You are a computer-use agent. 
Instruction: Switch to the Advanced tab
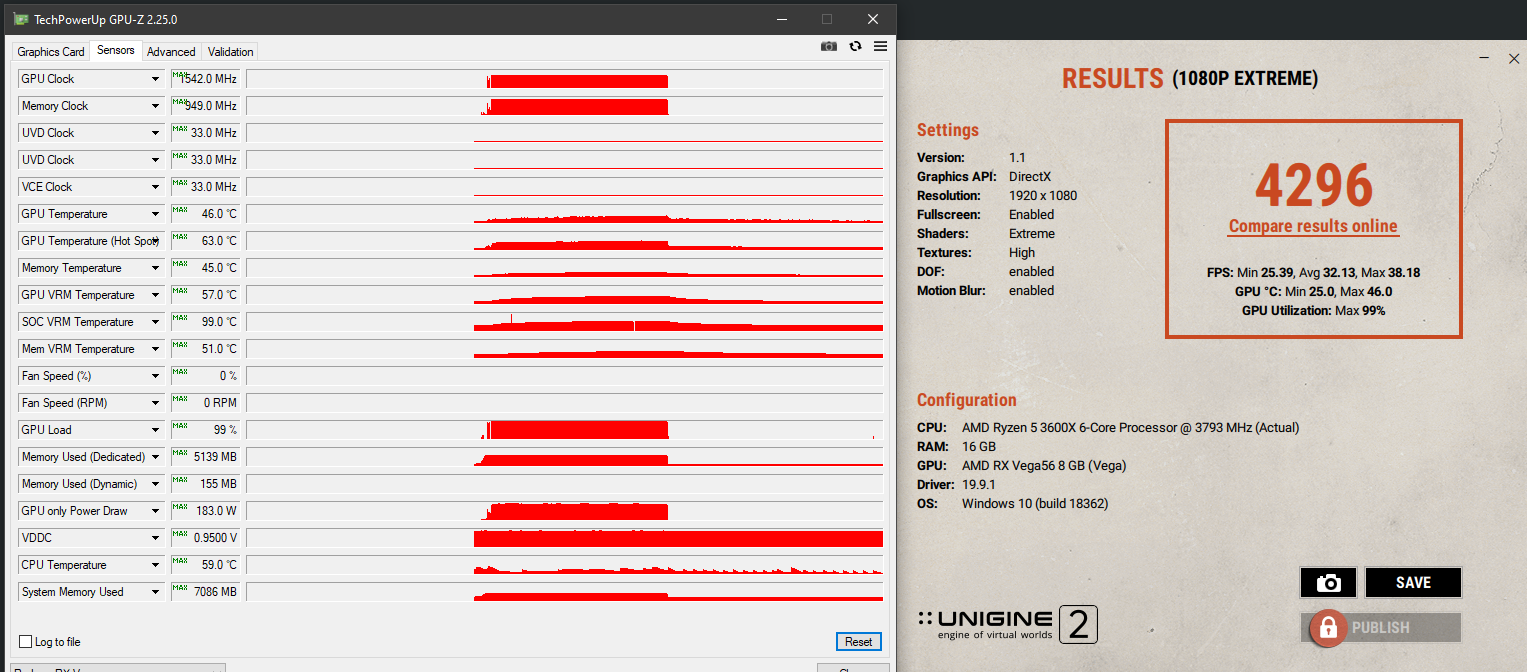pyautogui.click(x=171, y=52)
